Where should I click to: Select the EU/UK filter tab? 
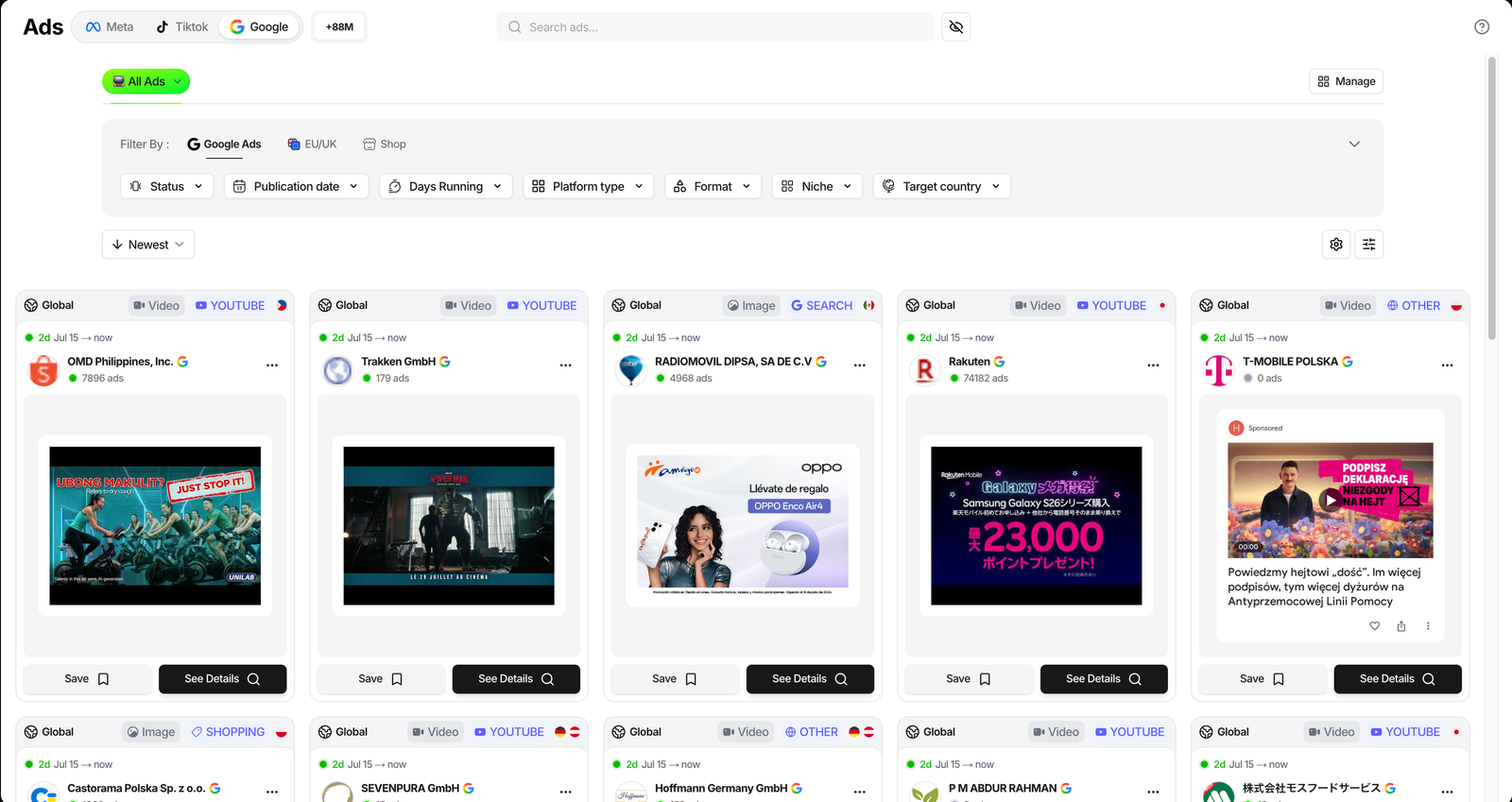(x=312, y=145)
